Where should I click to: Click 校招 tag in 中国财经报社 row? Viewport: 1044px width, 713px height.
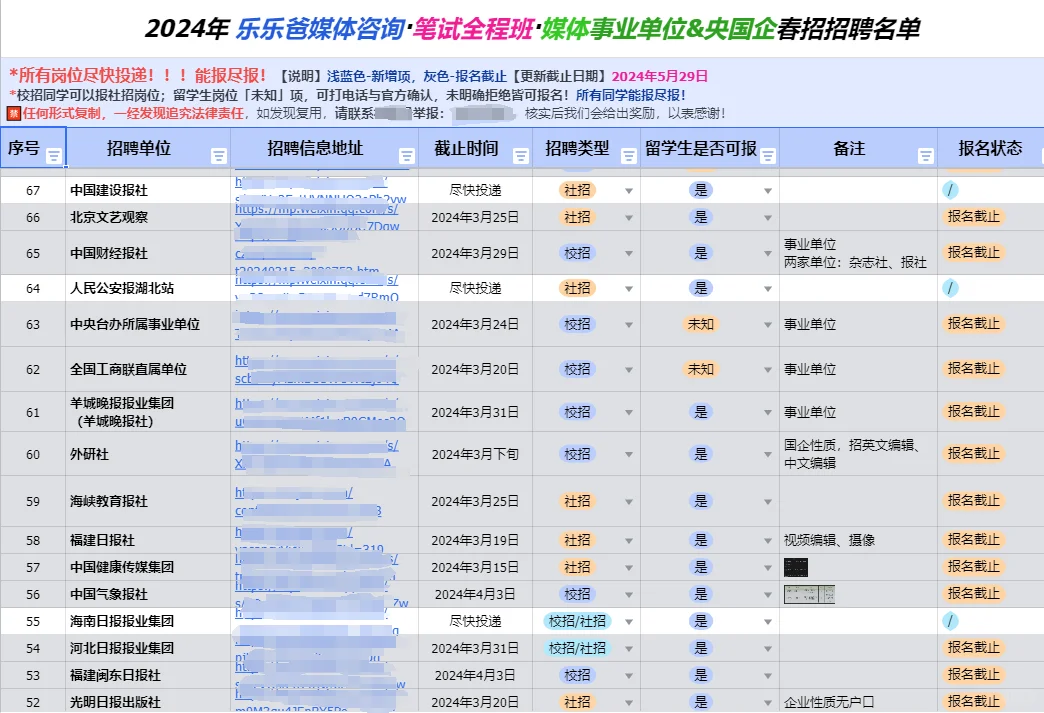(577, 253)
